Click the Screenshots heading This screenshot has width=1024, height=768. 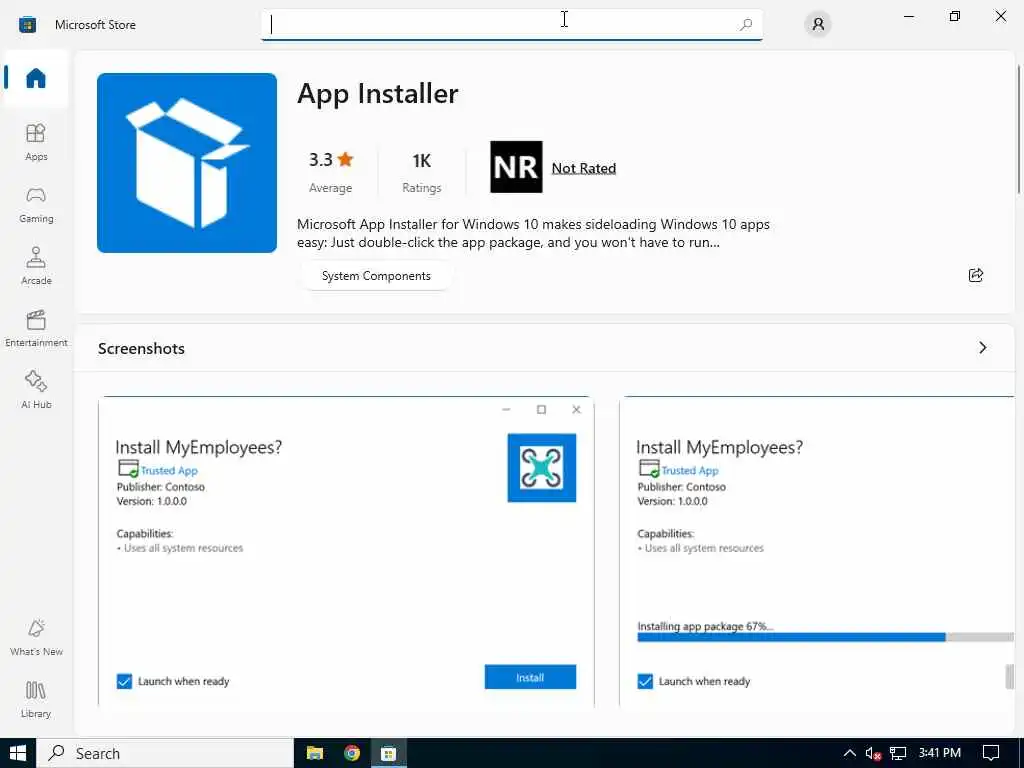click(x=141, y=349)
